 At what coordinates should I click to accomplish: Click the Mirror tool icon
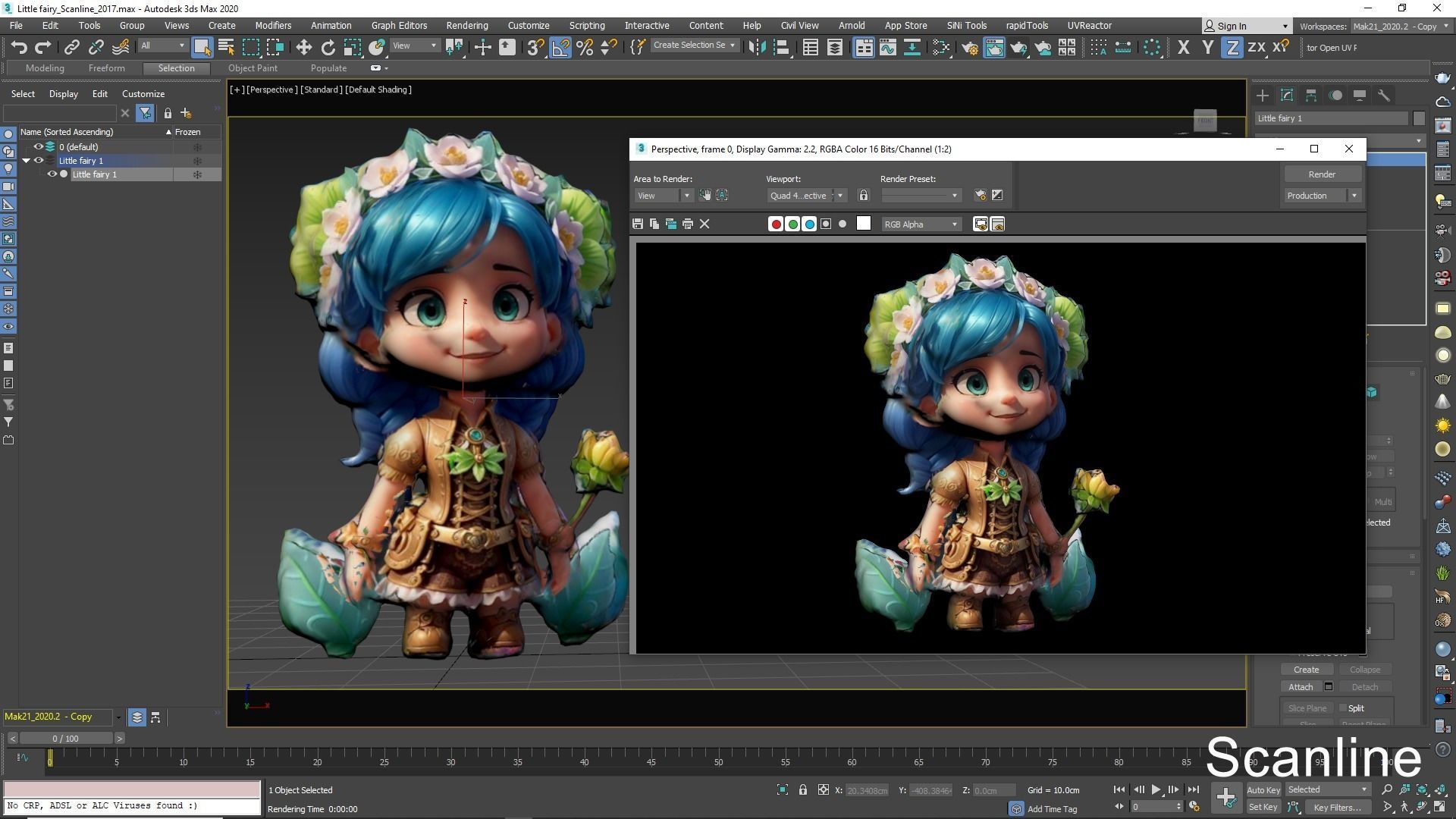click(x=756, y=47)
